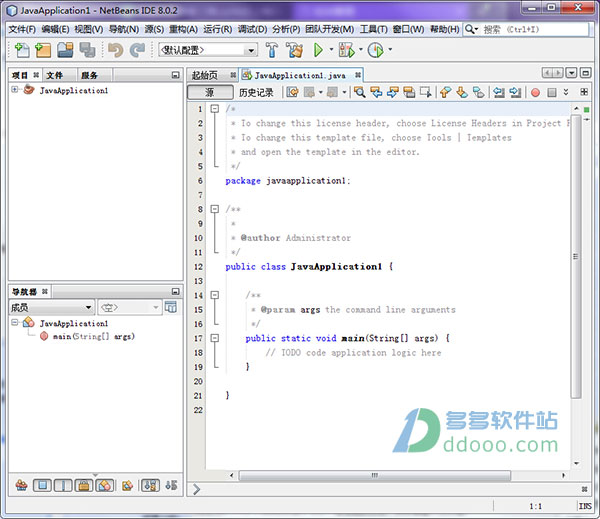Click Sort by Name button in navigator

coord(150,485)
